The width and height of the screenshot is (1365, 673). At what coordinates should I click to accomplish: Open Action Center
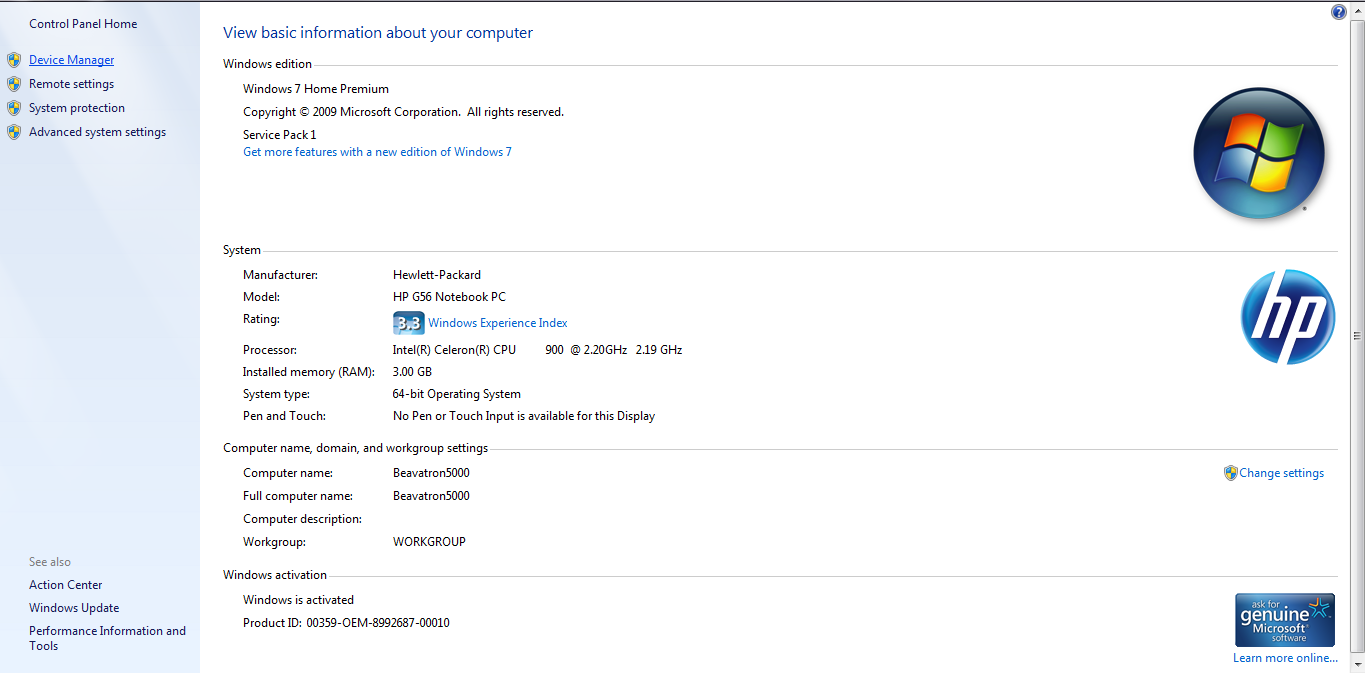point(65,585)
